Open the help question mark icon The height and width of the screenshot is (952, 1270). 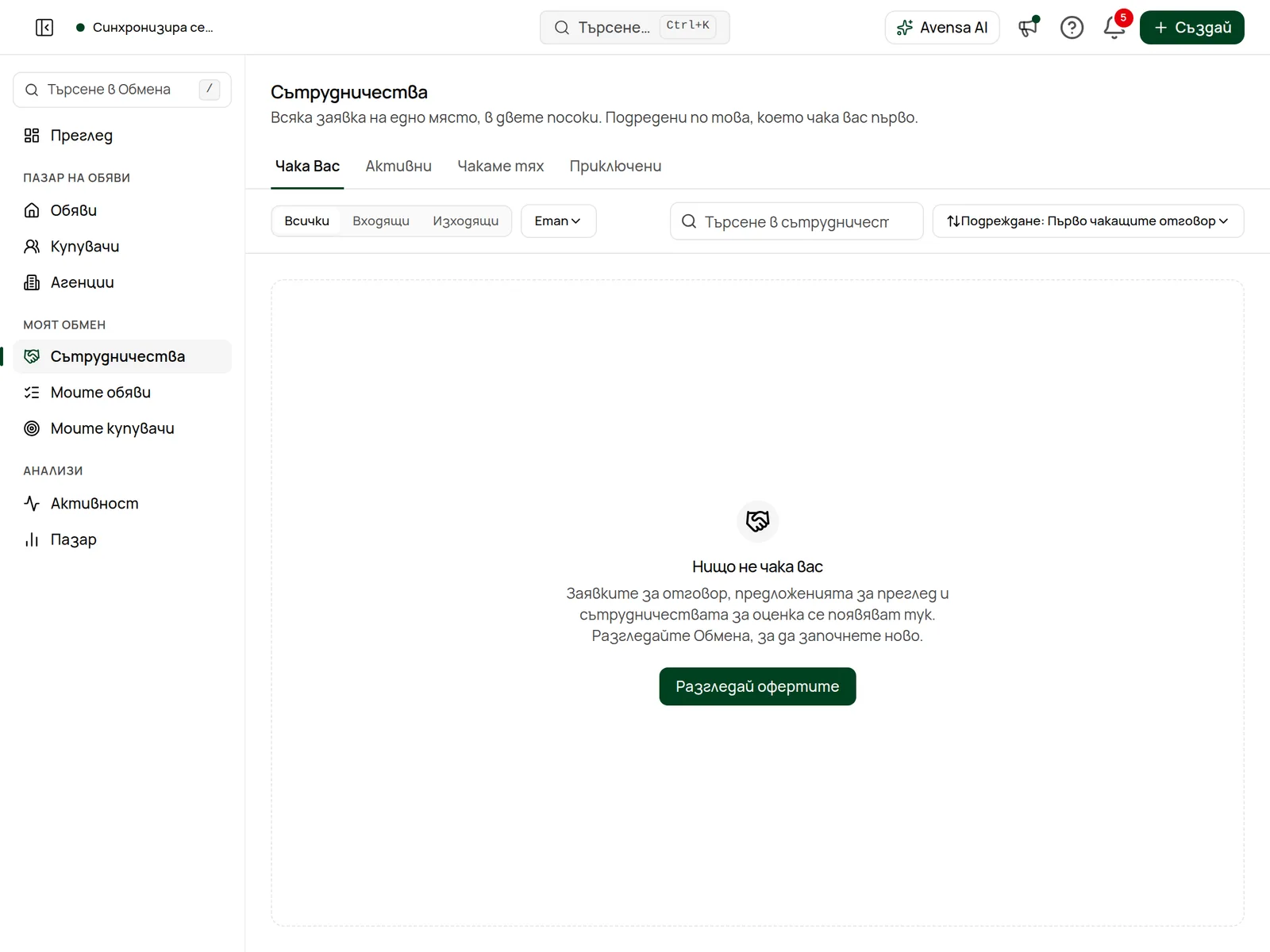click(x=1072, y=28)
